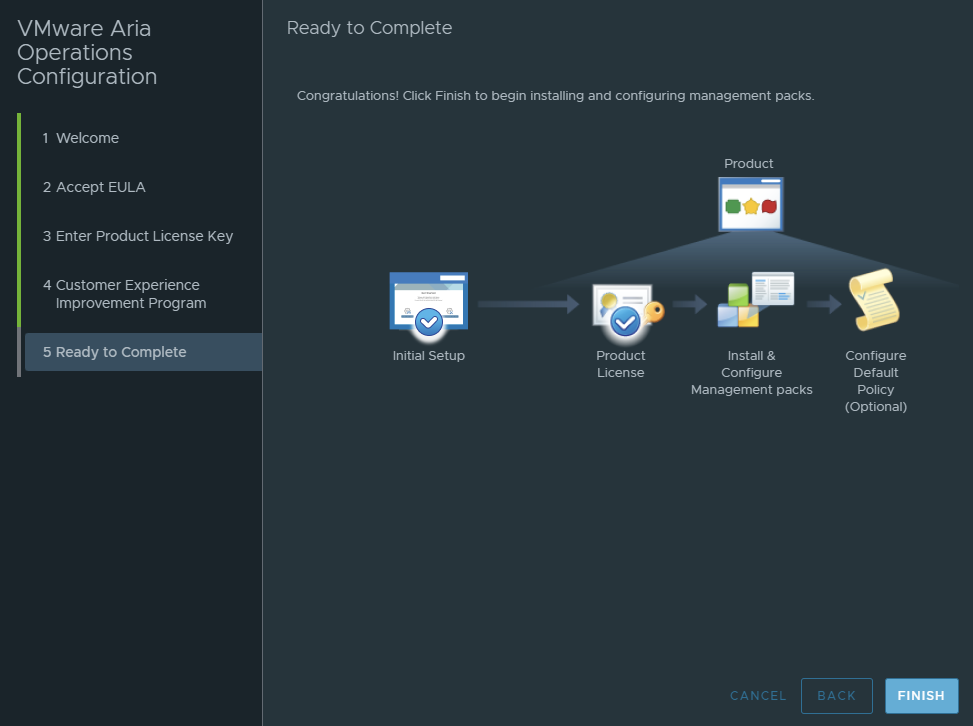Click the 'Product License' label
The image size is (973, 726).
click(x=621, y=364)
